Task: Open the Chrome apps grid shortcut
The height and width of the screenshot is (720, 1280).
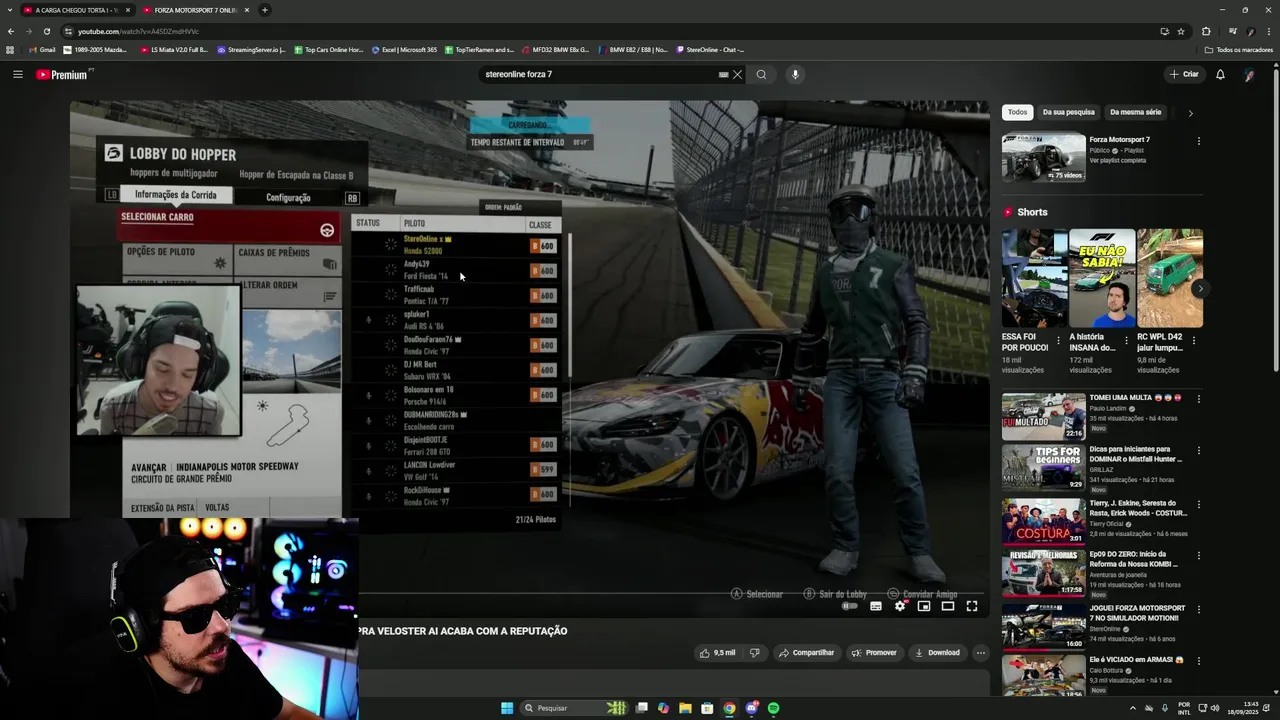Action: [10, 50]
